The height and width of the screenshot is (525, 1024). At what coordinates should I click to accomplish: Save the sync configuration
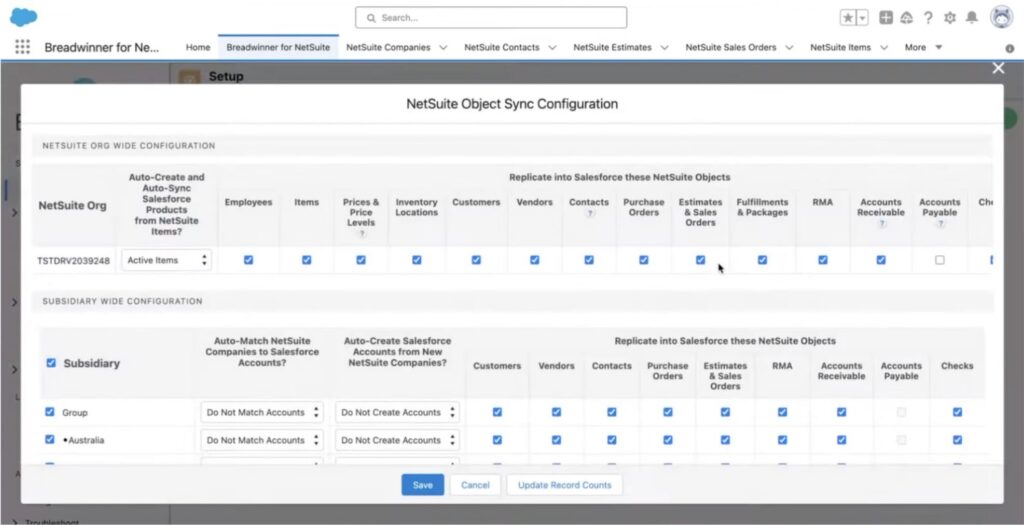(423, 485)
